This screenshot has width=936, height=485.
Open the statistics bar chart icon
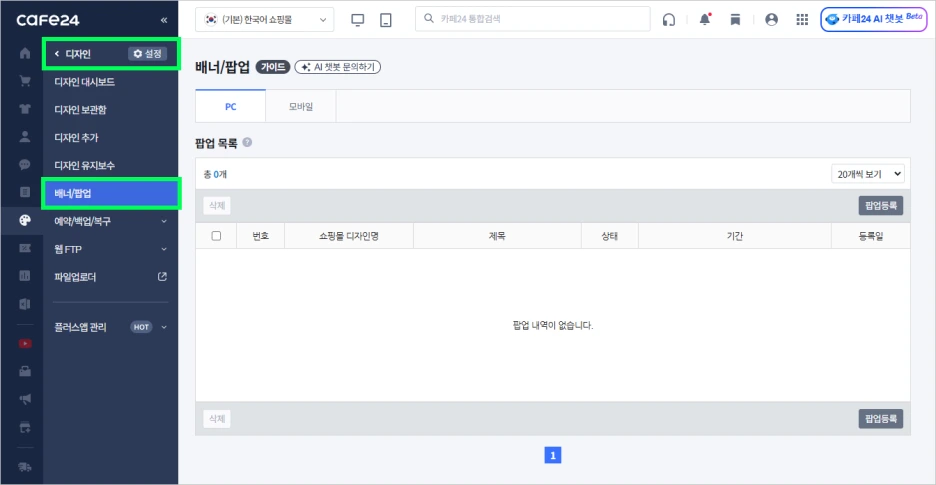coord(25,276)
